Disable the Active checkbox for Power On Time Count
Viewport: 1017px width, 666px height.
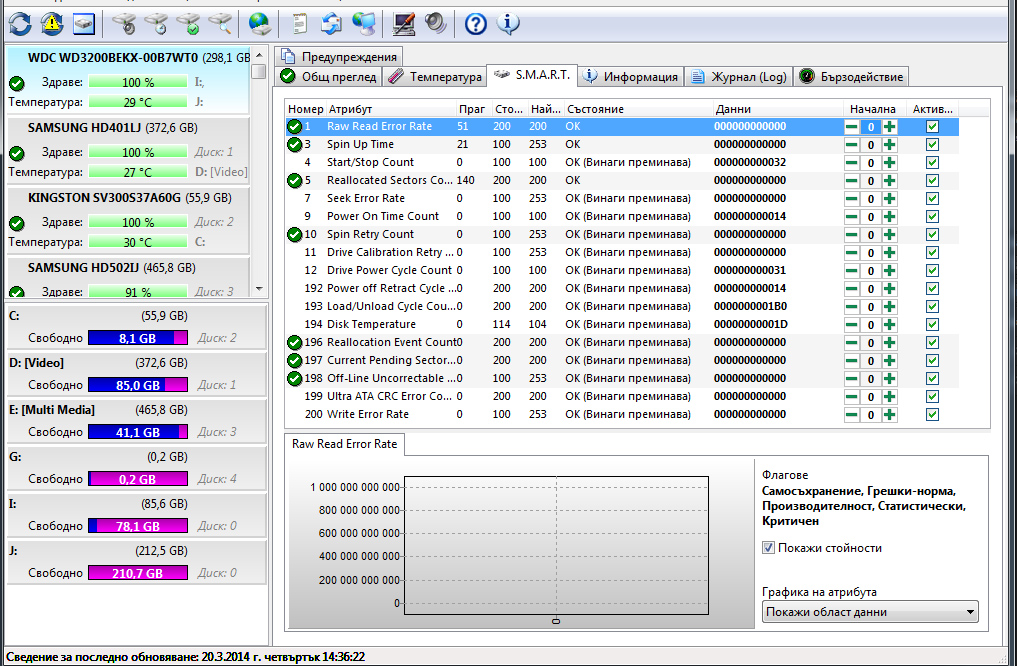pos(932,217)
